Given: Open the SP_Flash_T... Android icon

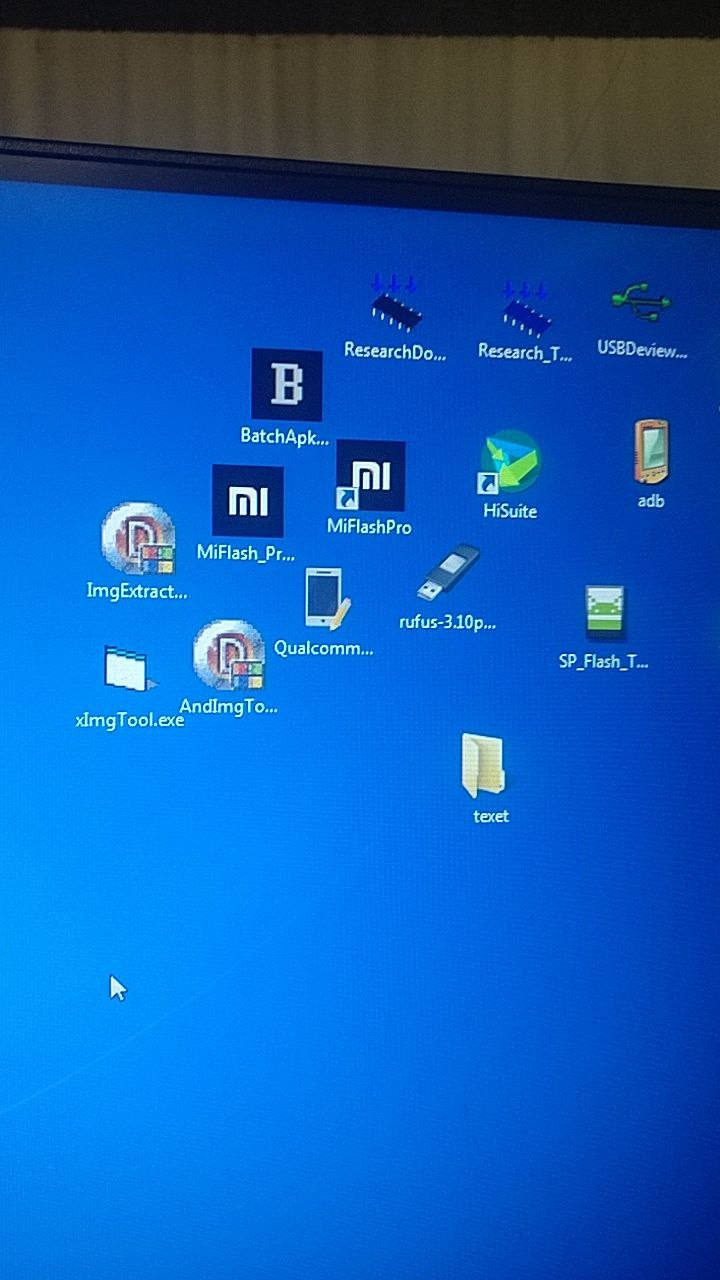Looking at the screenshot, I should [x=605, y=612].
